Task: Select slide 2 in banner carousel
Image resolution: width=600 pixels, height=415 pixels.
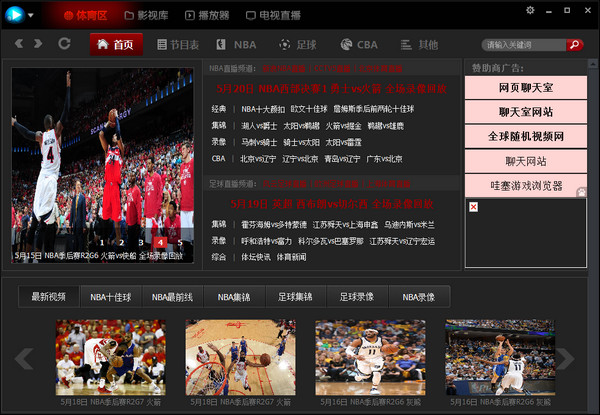Action: point(121,242)
